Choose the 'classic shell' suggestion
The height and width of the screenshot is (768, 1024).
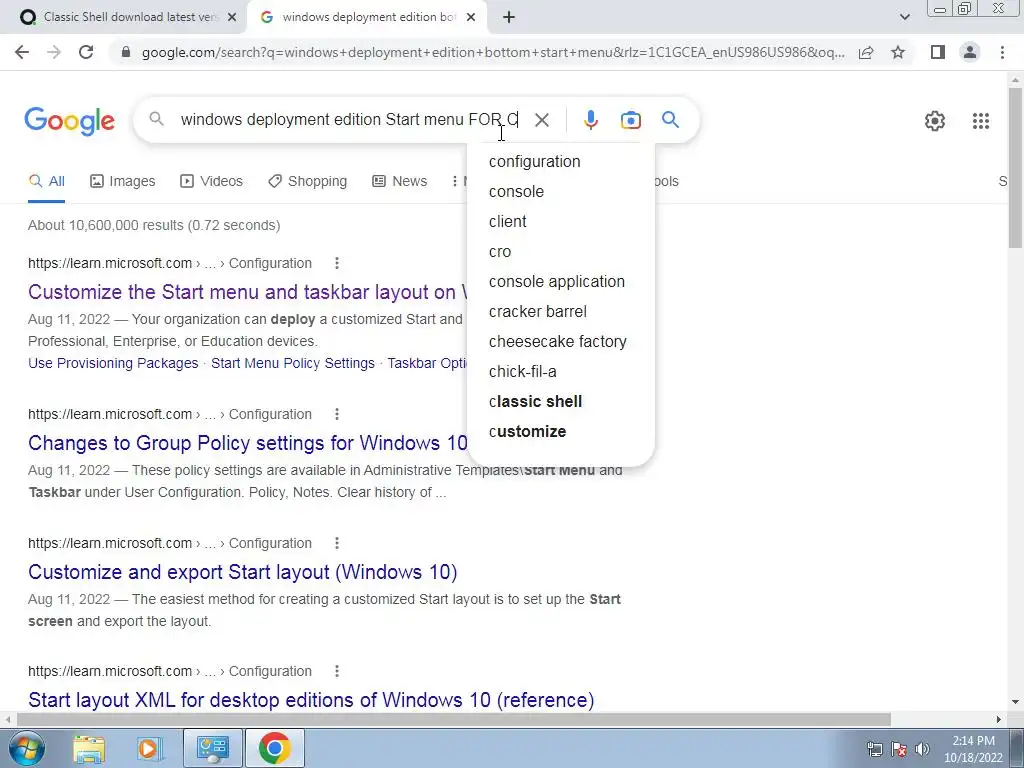click(x=561, y=402)
